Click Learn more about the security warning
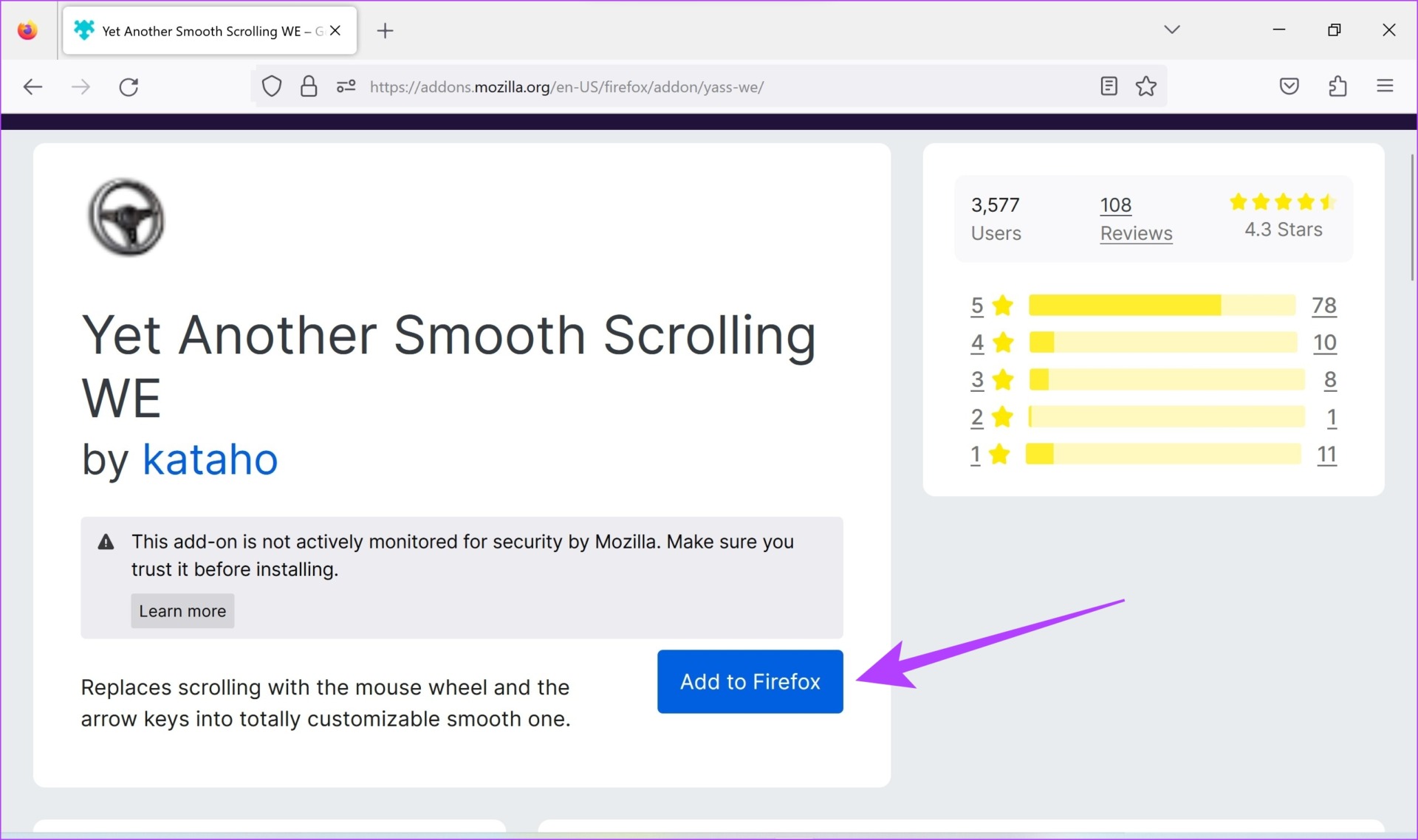1418x840 pixels. [182, 610]
